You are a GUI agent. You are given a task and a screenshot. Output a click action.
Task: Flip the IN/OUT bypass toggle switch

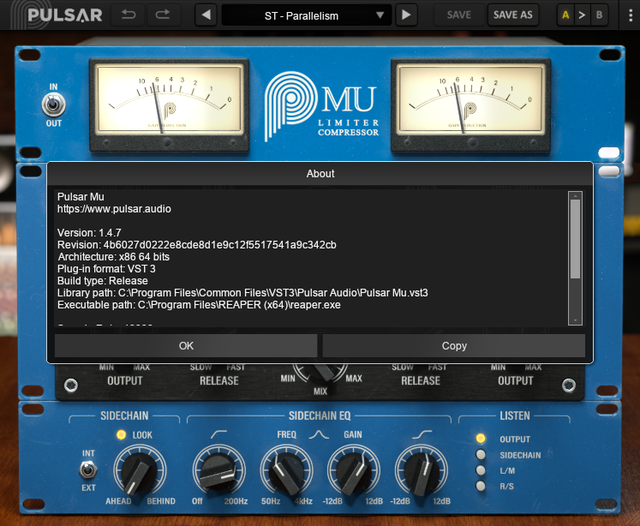(53, 105)
